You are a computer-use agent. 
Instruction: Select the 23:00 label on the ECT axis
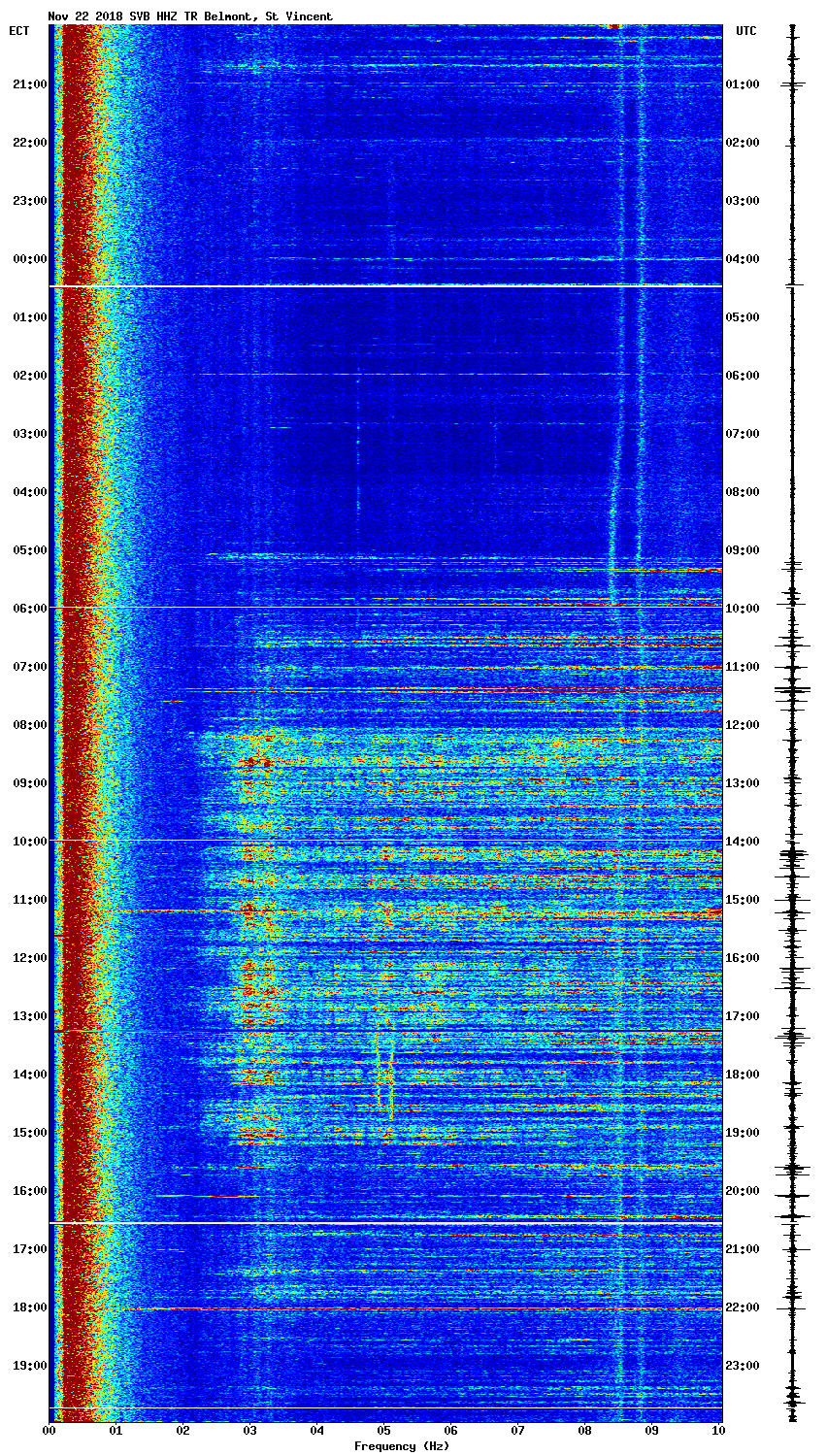(29, 201)
